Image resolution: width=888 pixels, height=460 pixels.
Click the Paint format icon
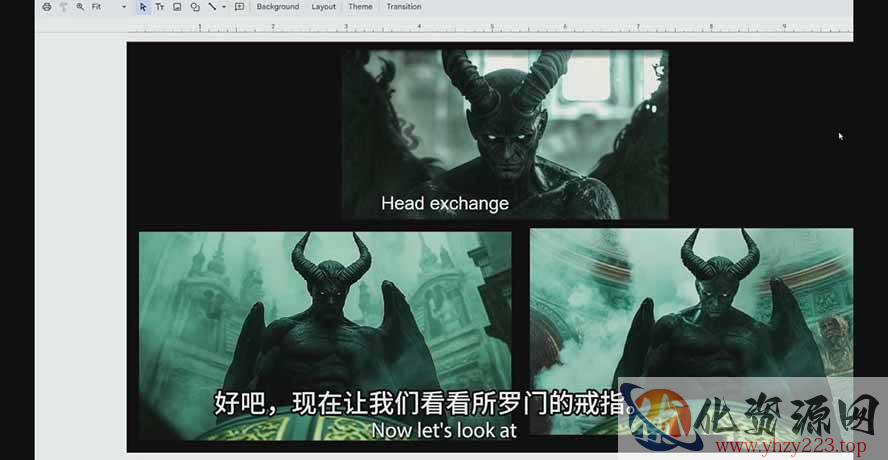[x=63, y=7]
